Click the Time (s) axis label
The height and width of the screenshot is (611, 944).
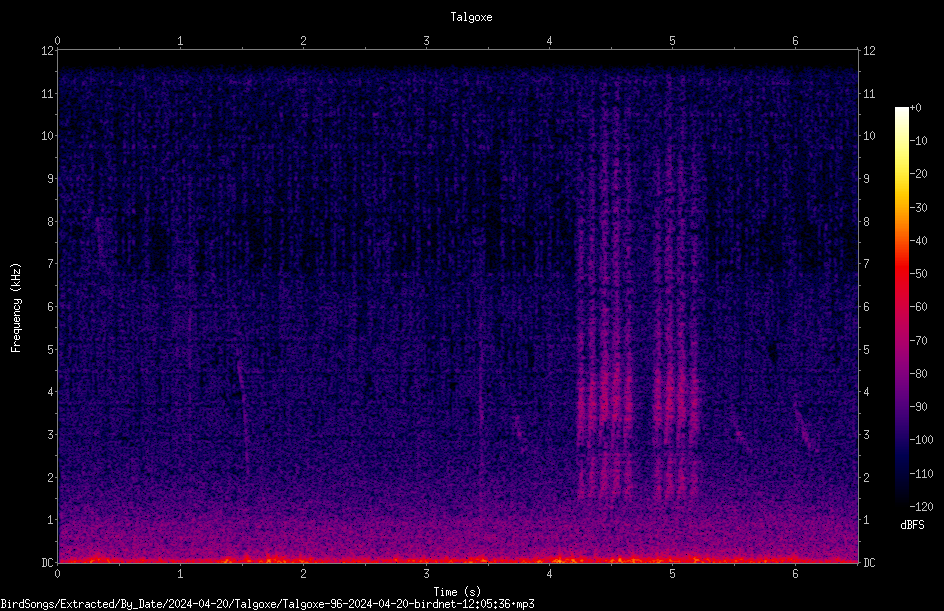[457, 592]
